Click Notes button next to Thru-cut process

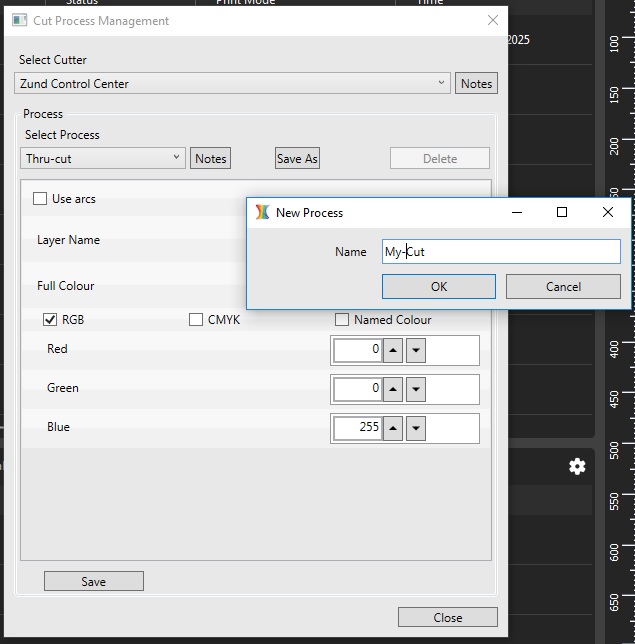pyautogui.click(x=210, y=158)
